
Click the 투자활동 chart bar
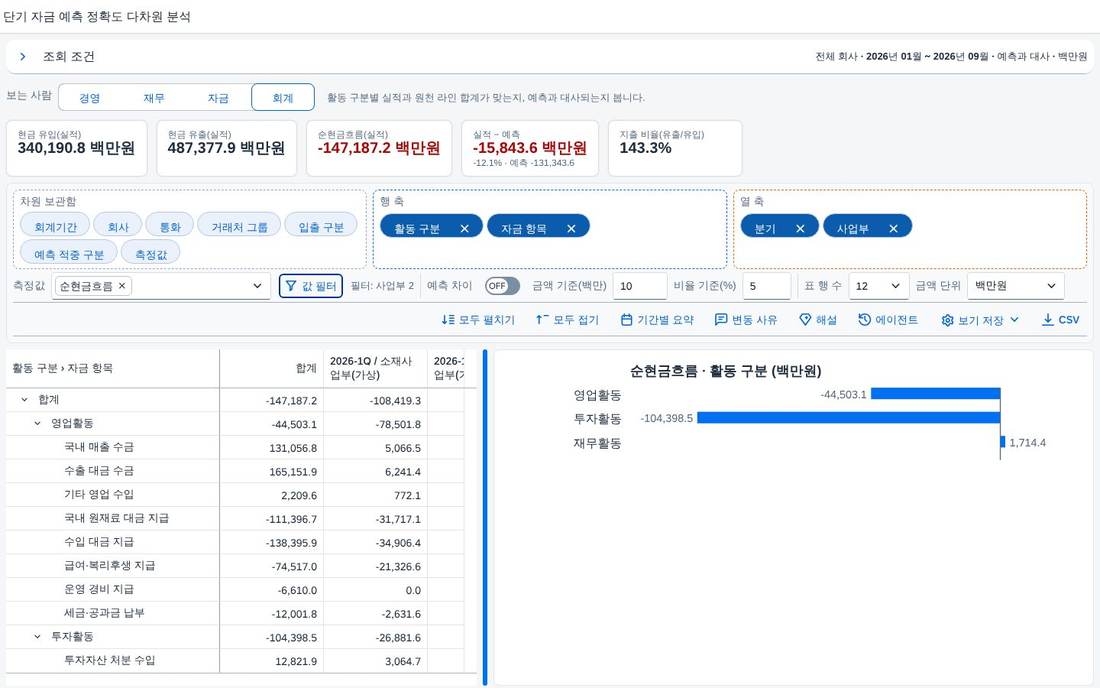[848, 418]
